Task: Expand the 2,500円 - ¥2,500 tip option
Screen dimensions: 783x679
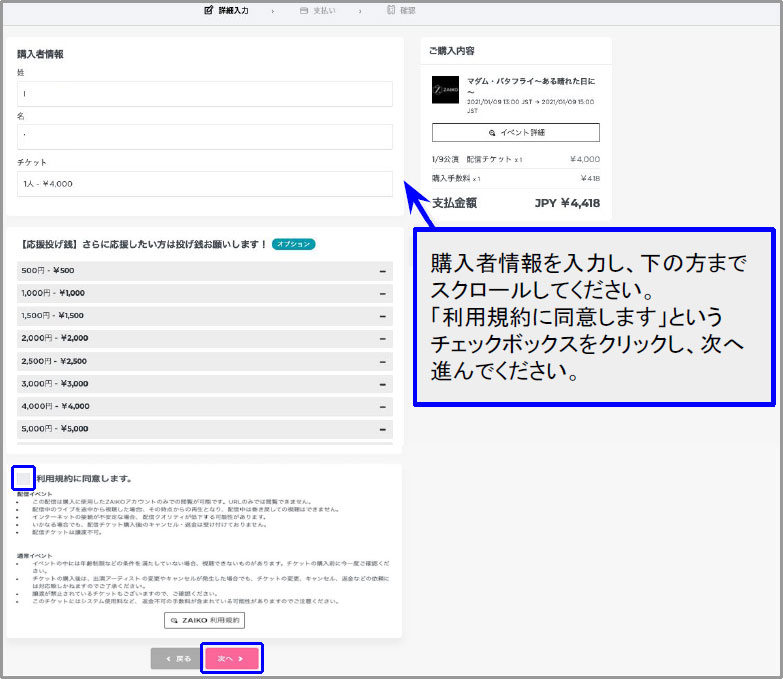Action: pos(205,361)
